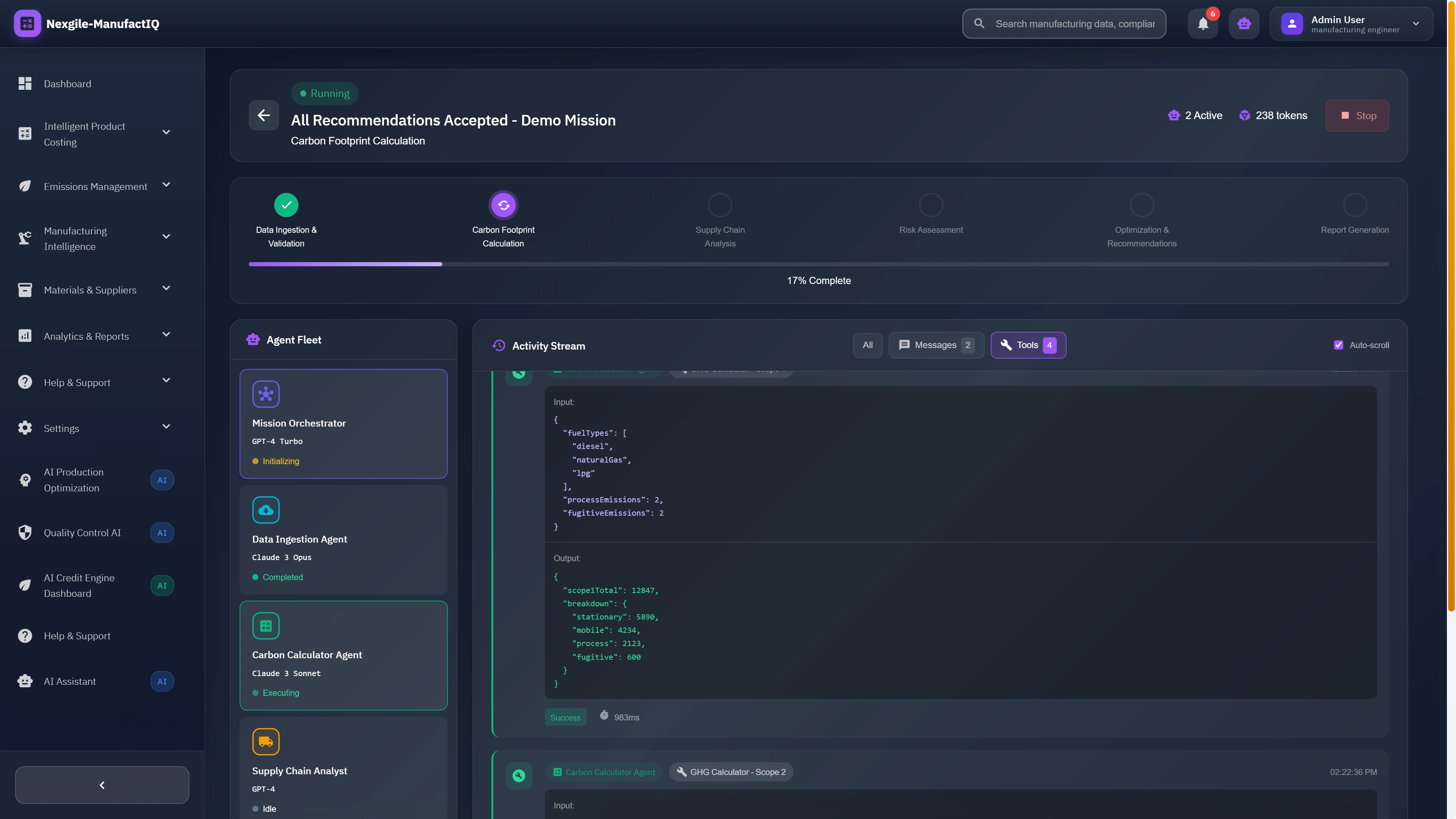Select the Dashboard icon in sidebar
1456x819 pixels.
click(25, 83)
